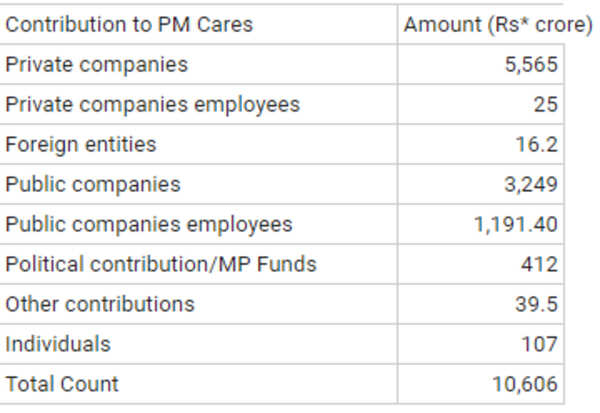Select the 412 amount cell
The image size is (600, 413).
540,265
